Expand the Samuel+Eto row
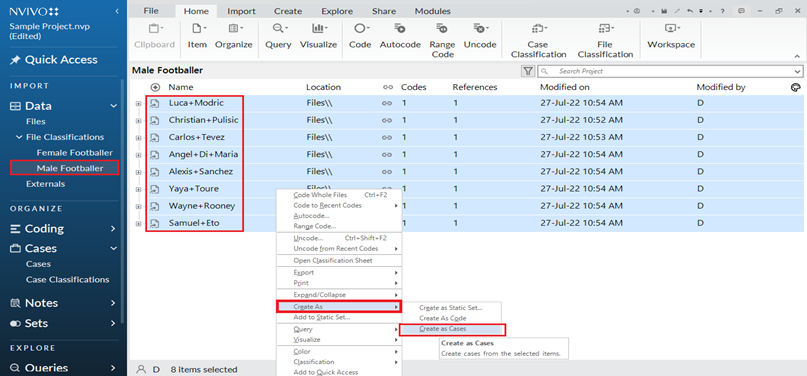This screenshot has width=807, height=376. (x=138, y=223)
